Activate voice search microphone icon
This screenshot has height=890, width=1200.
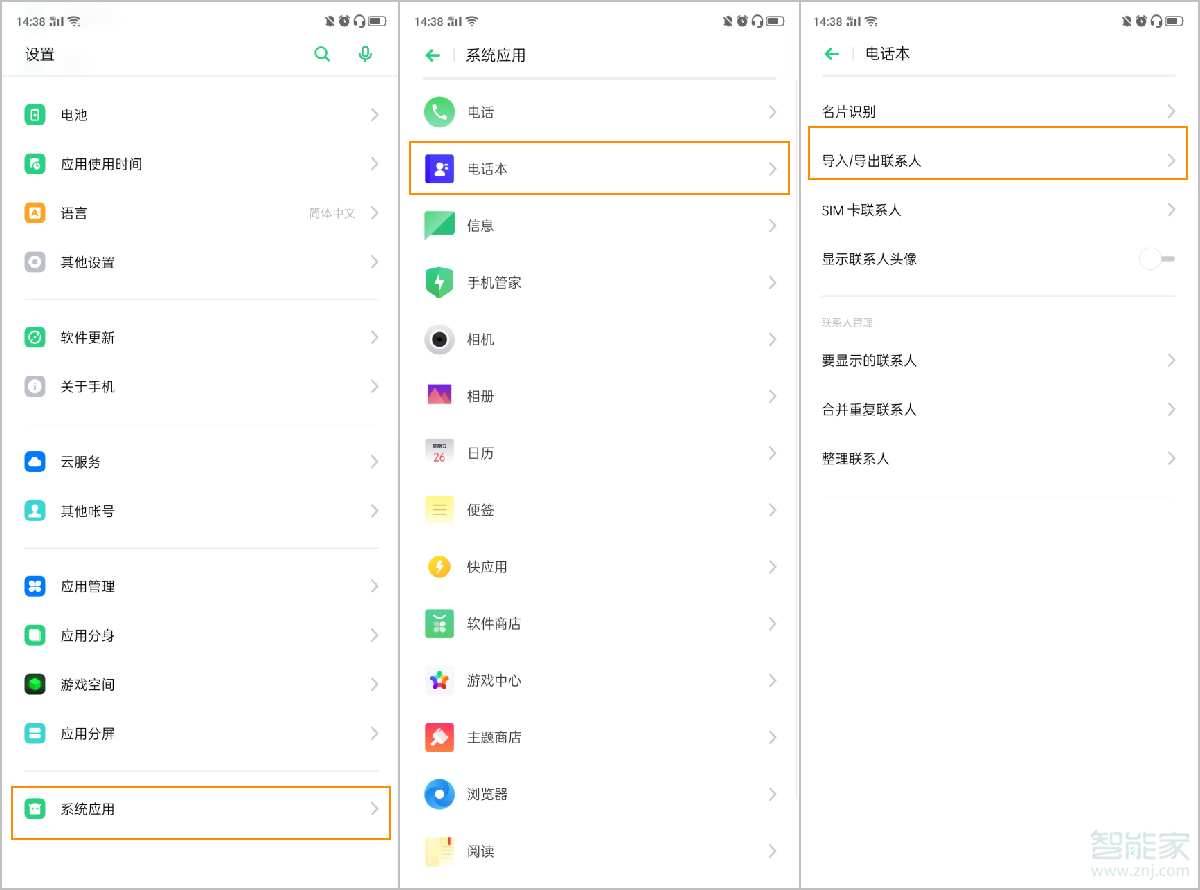[365, 55]
